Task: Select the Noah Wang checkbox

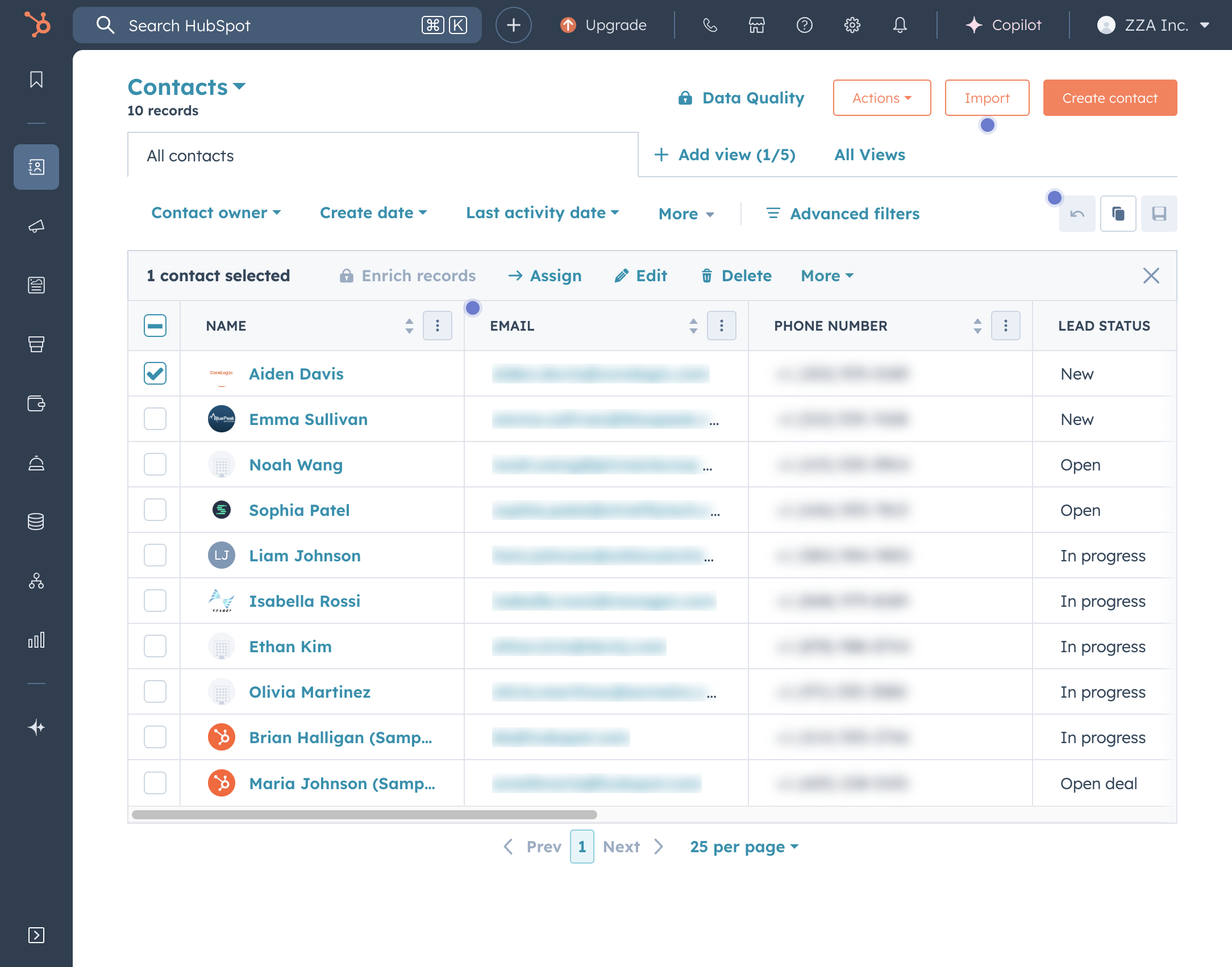Action: pos(155,464)
